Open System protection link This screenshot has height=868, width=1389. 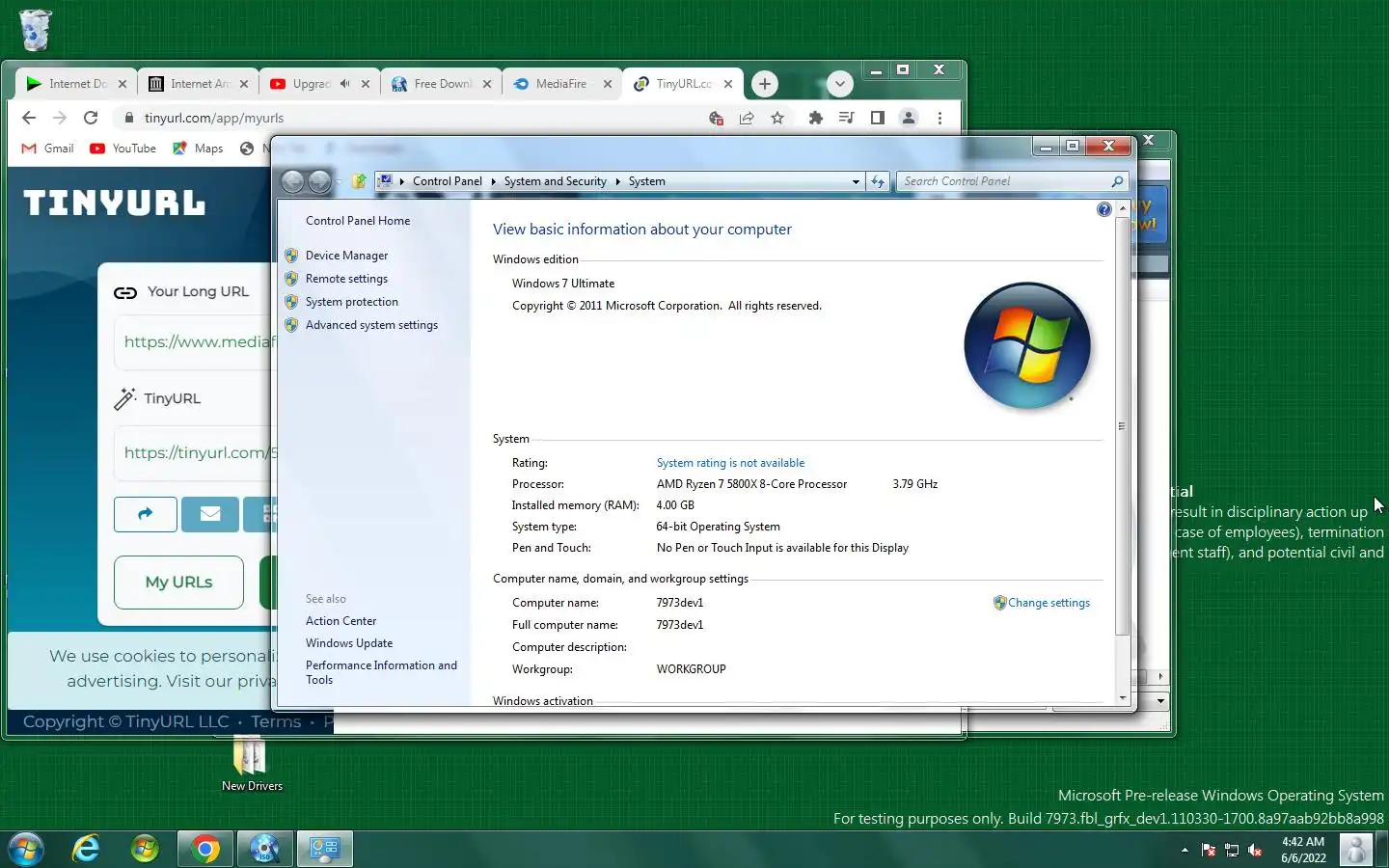351,302
